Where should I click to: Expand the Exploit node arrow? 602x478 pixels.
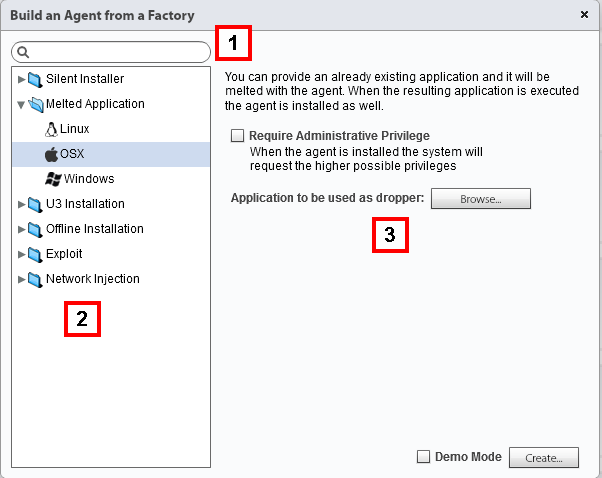point(21,254)
